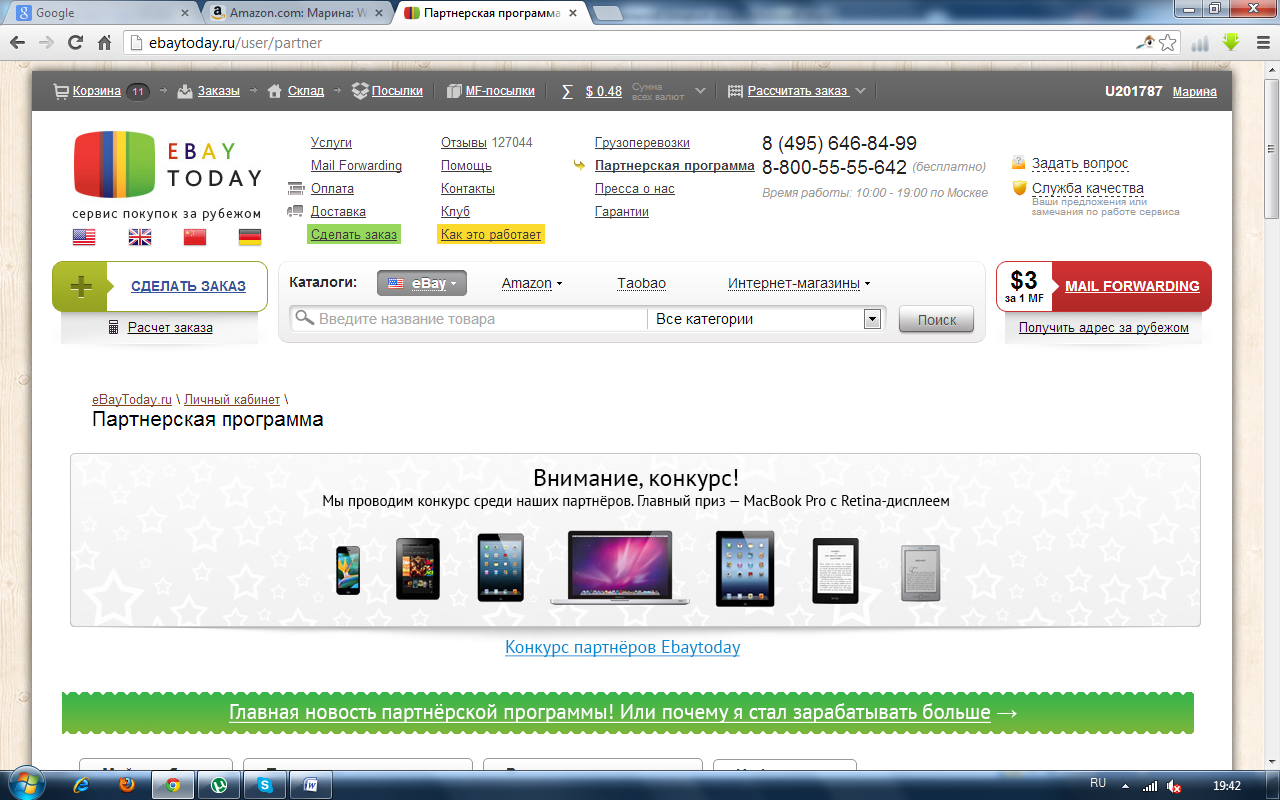Open the Доставка delivery link
The image size is (1280, 800).
coord(338,212)
